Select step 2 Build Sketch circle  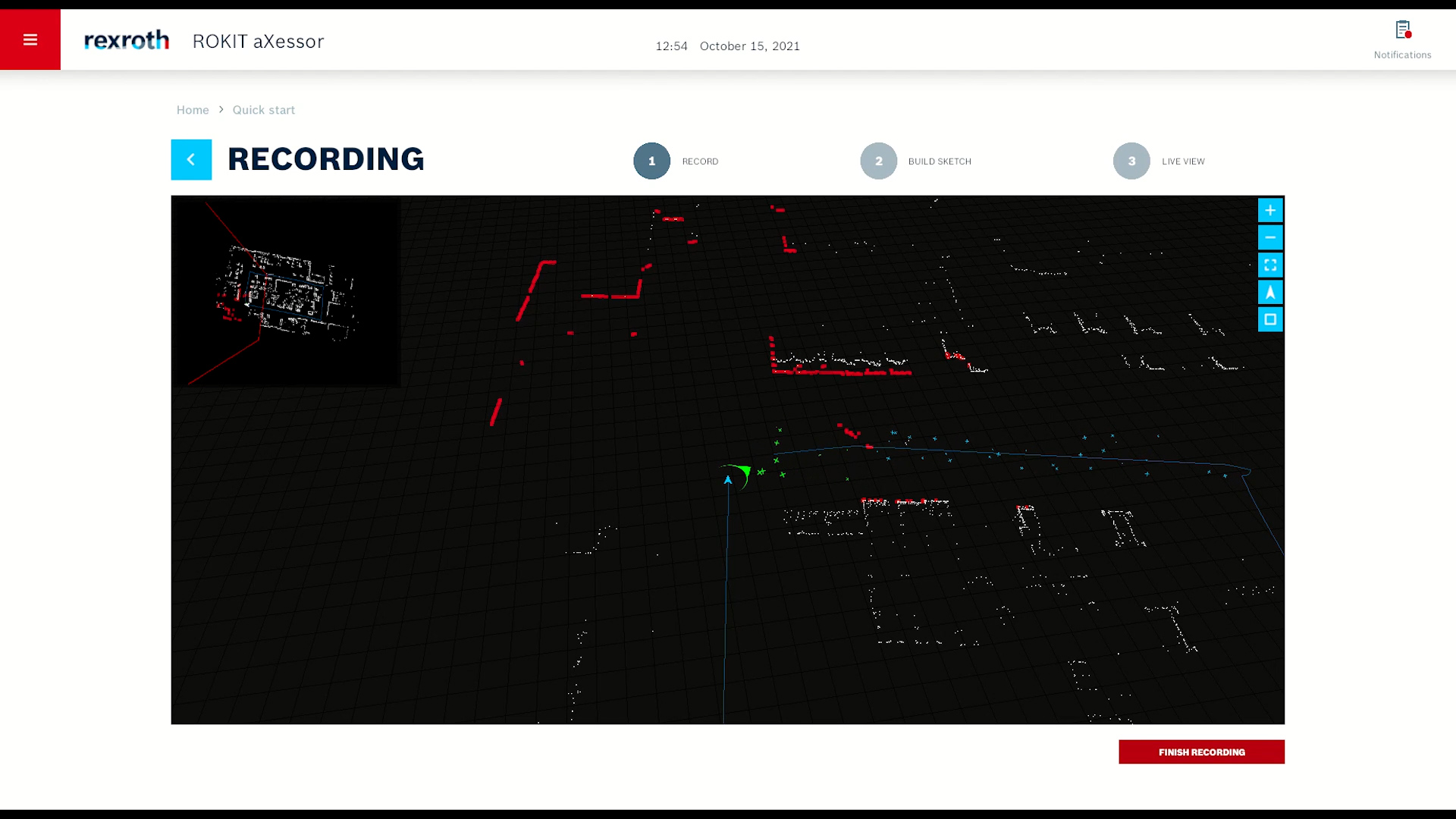click(879, 161)
